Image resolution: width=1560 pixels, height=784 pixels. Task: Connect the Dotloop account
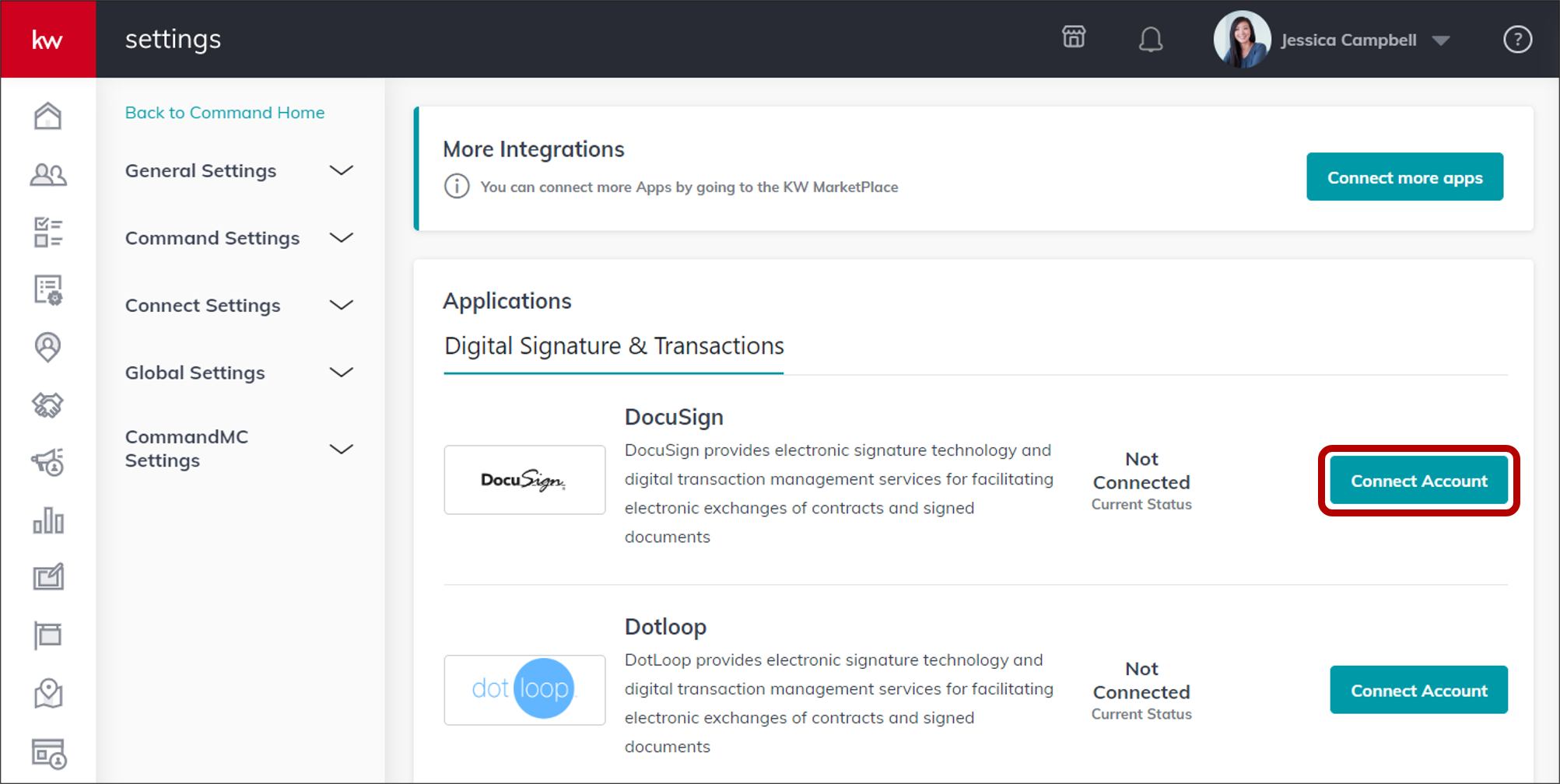(x=1418, y=690)
